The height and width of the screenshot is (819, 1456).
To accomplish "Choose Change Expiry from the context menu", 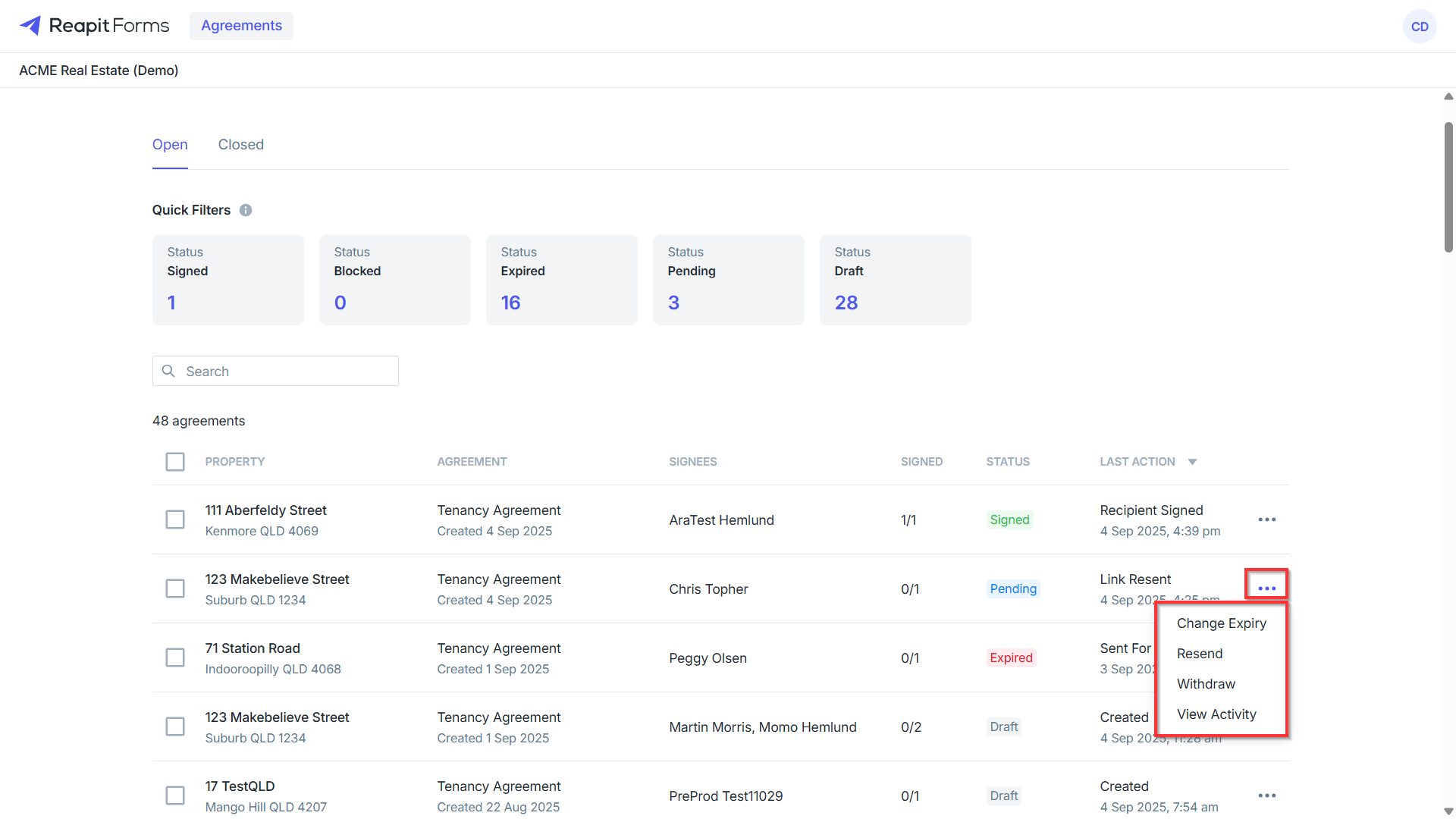I will [1221, 623].
